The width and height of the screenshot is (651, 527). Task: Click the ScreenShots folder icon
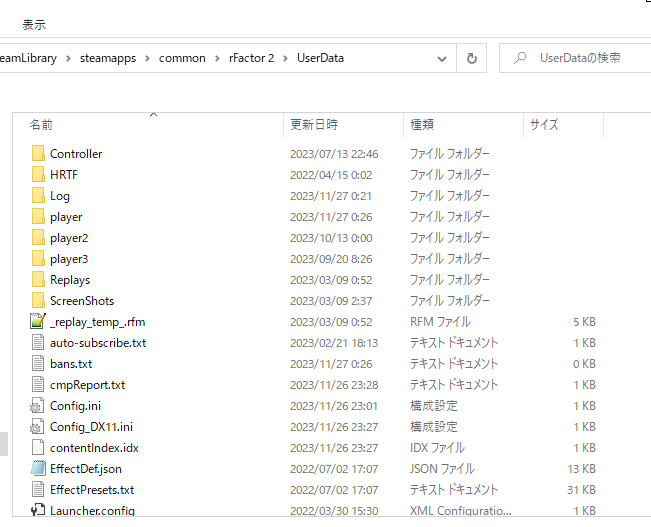click(x=38, y=300)
